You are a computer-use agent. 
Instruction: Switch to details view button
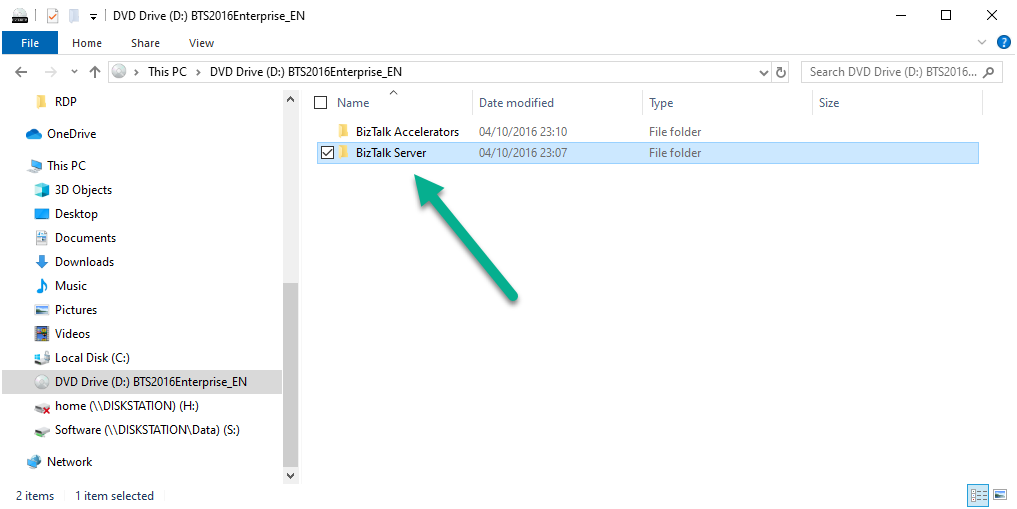[x=978, y=495]
